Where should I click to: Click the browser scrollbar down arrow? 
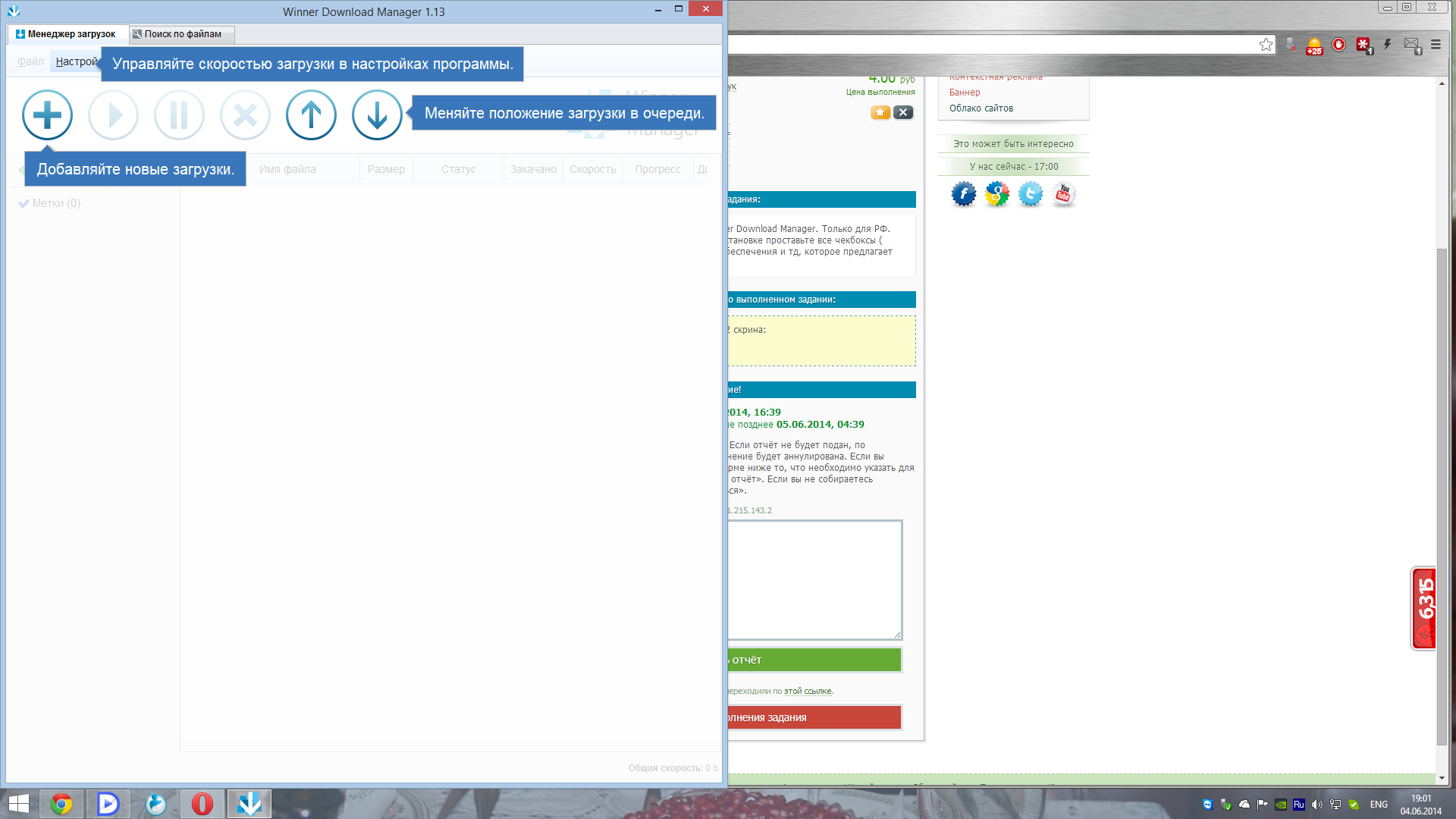pyautogui.click(x=1442, y=778)
